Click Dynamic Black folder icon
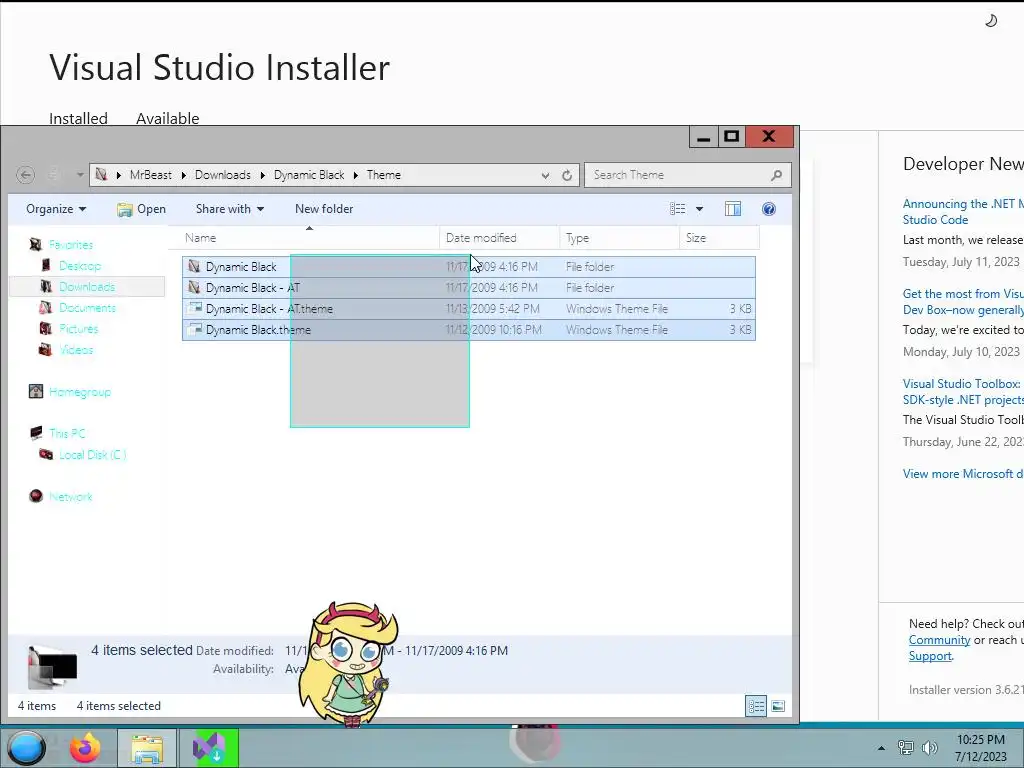 [x=194, y=266]
